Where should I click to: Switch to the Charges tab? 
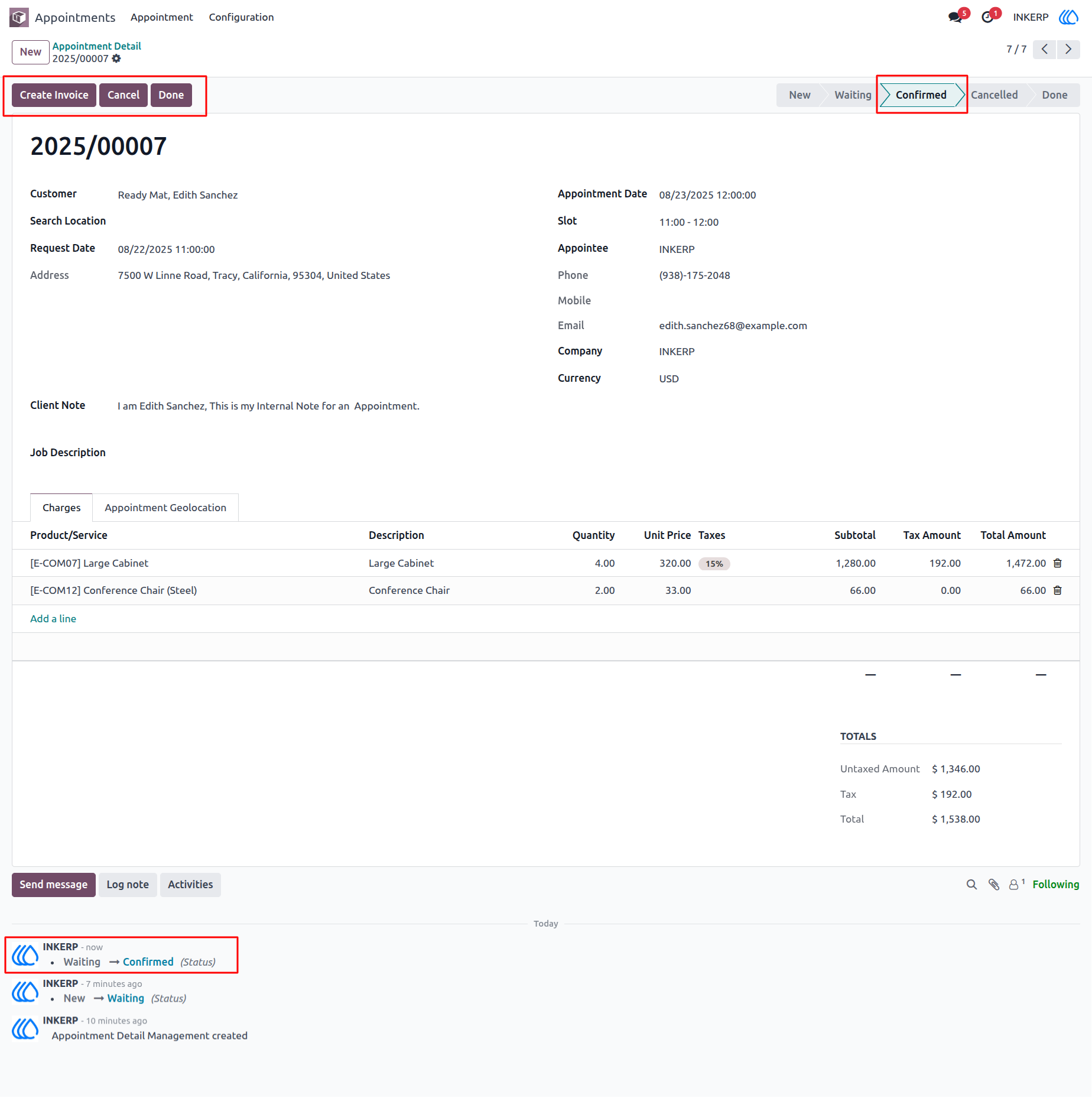click(61, 508)
